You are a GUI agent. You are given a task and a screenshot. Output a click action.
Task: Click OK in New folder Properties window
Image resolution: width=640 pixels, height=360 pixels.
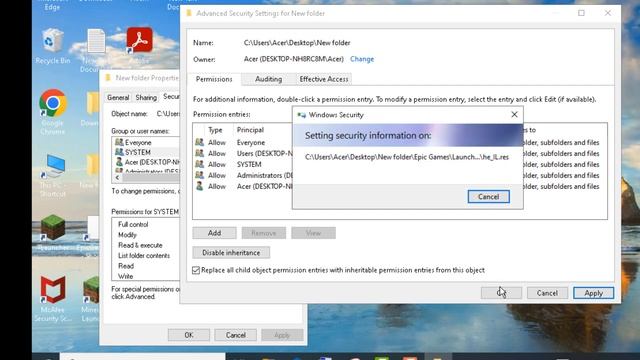(189, 335)
